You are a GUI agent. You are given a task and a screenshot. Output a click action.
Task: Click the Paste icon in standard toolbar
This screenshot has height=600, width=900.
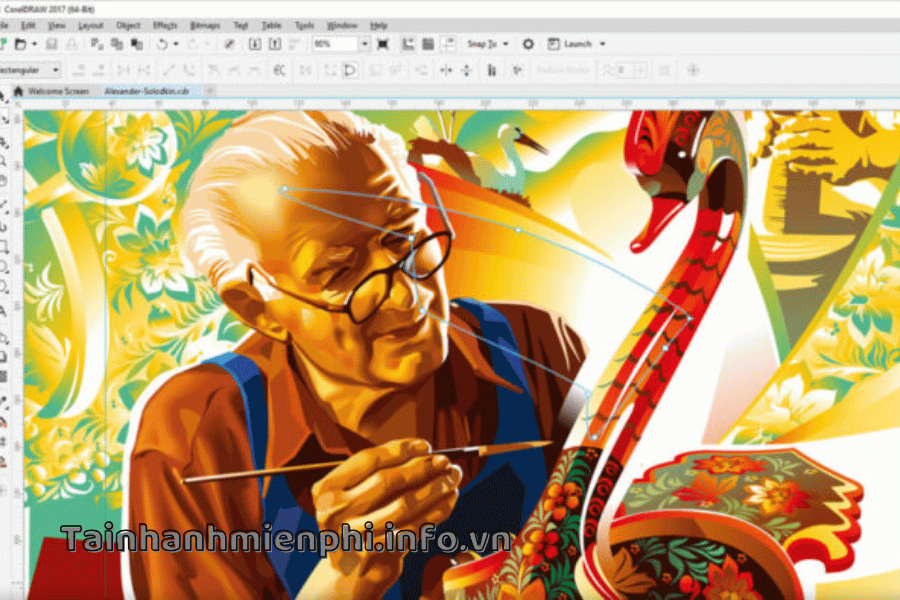tap(135, 44)
